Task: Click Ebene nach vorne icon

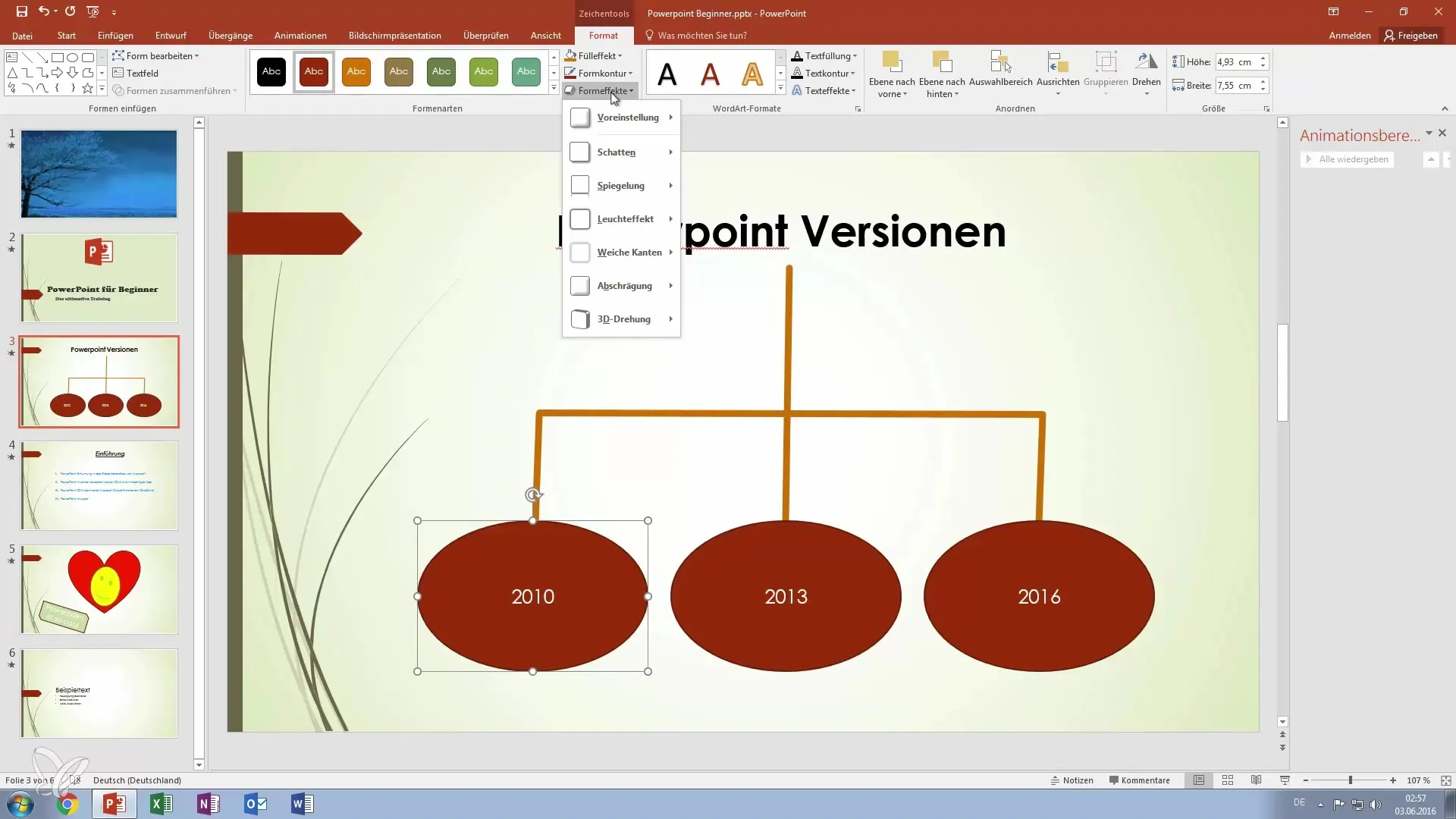Action: 892,61
